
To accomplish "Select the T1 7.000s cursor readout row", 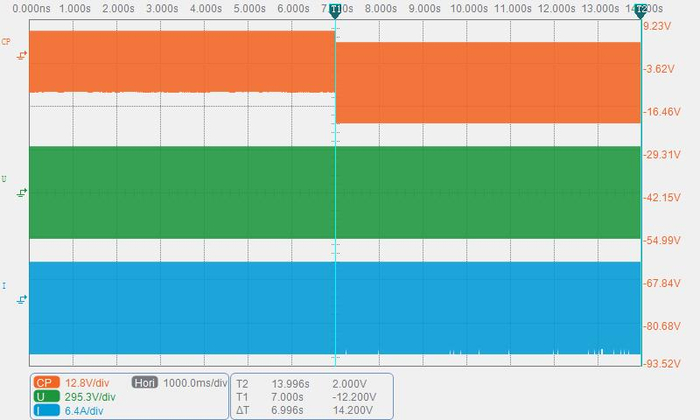I will point(306,397).
